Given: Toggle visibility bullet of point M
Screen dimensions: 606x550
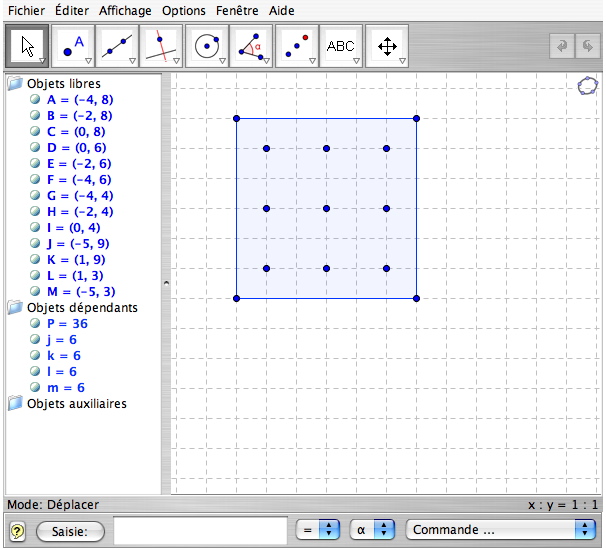Looking at the screenshot, I should coord(35,291).
